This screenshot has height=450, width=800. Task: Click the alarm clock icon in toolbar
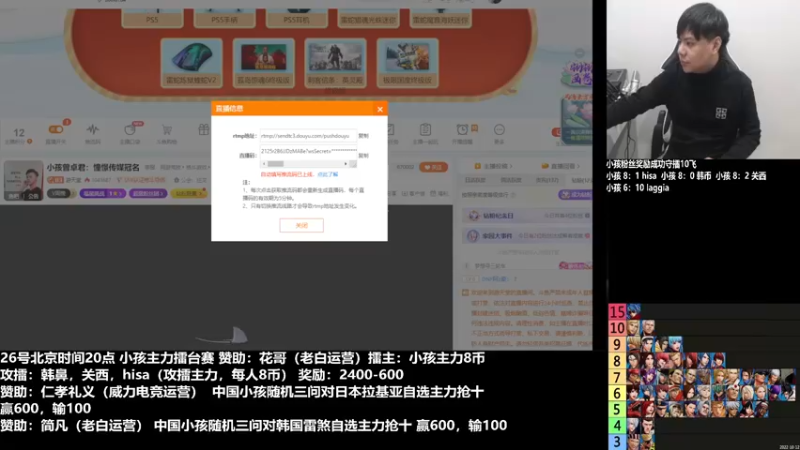(x=462, y=130)
